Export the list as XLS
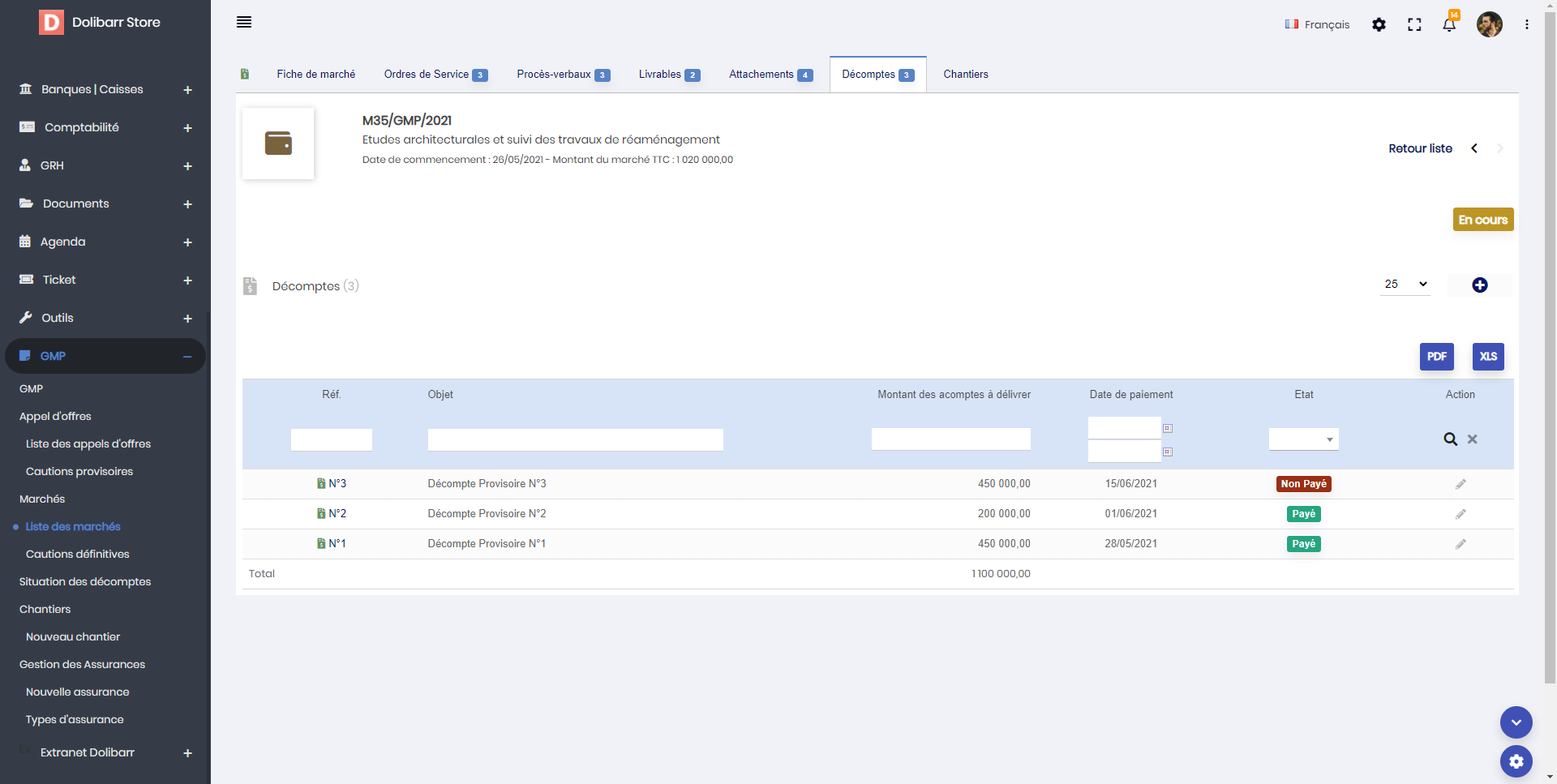The width and height of the screenshot is (1557, 784). (1488, 357)
